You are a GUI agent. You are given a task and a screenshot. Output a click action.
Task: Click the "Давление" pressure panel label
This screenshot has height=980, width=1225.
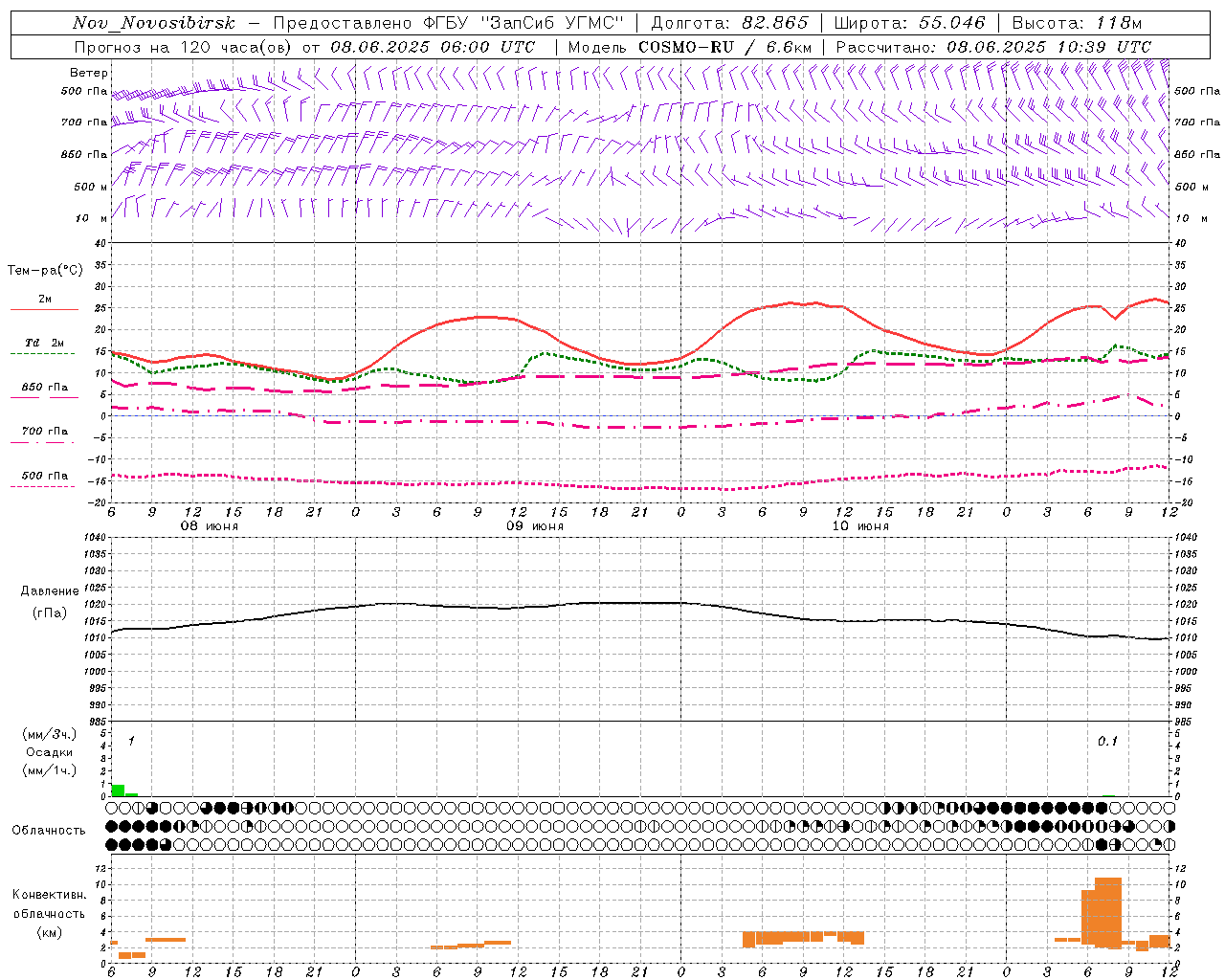[48, 591]
